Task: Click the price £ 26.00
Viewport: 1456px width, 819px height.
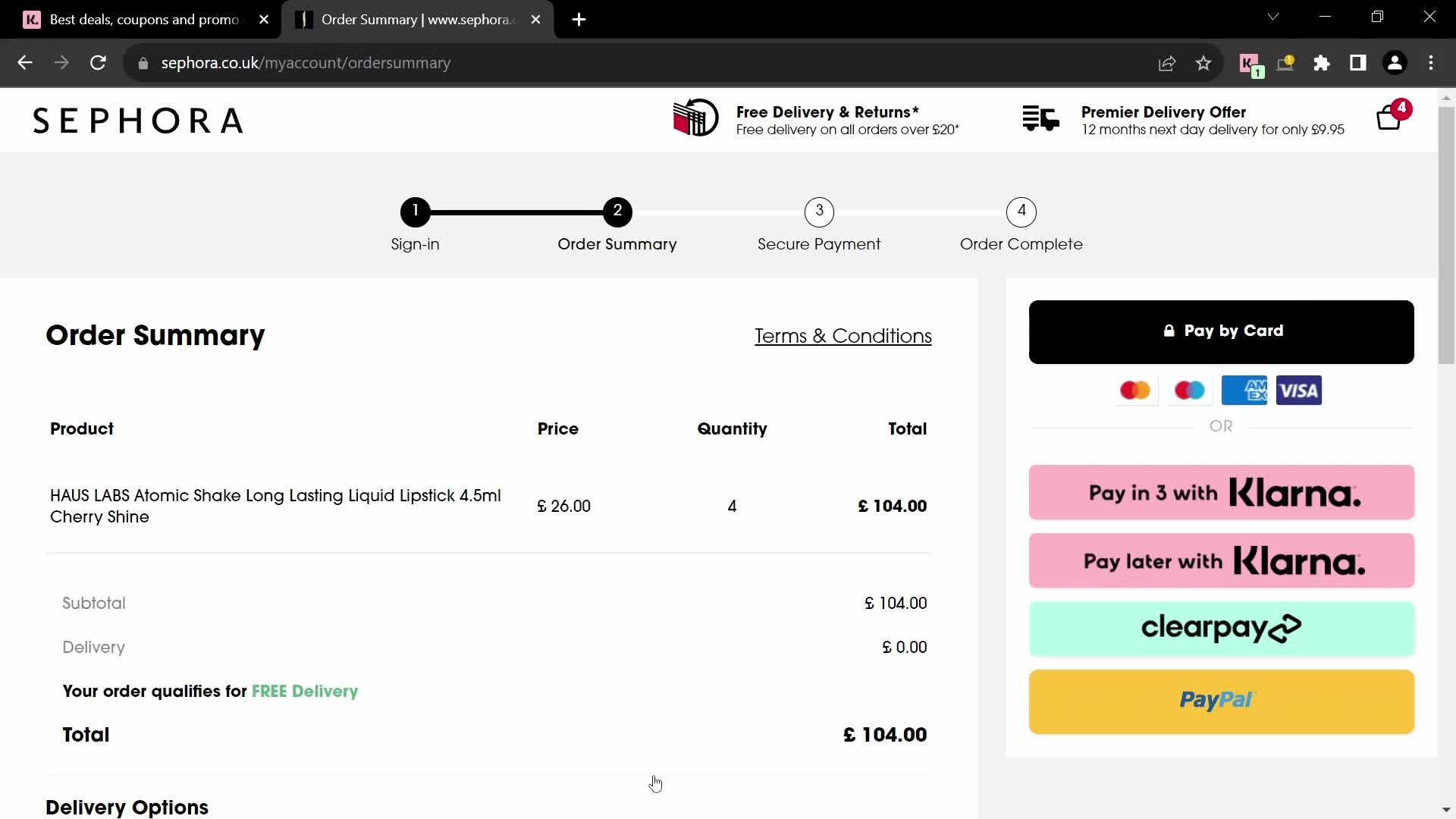Action: pos(563,506)
